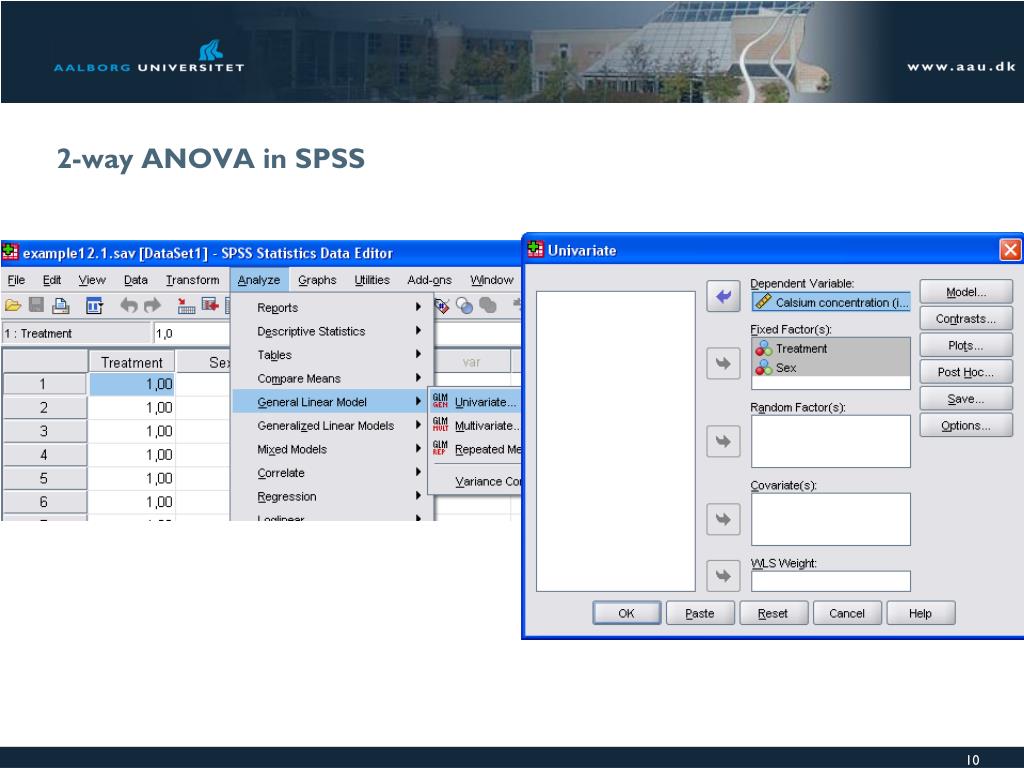Click the Model... button
Image resolution: width=1024 pixels, height=768 pixels.
pos(966,292)
